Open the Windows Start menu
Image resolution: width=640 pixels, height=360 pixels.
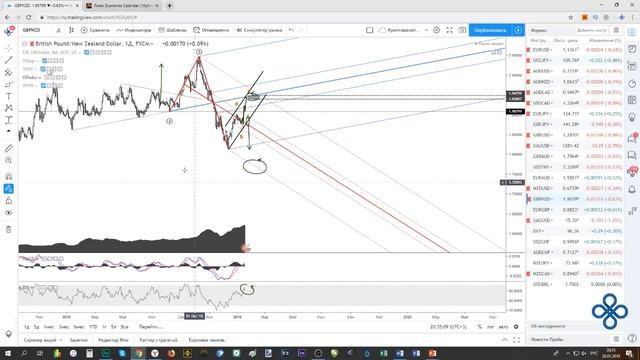pyautogui.click(x=8, y=353)
